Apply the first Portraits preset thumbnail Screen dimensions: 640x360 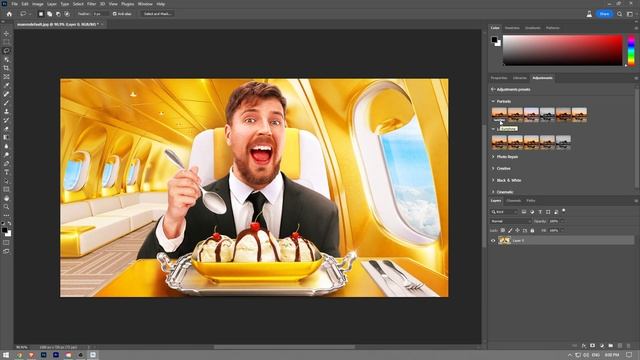click(499, 115)
